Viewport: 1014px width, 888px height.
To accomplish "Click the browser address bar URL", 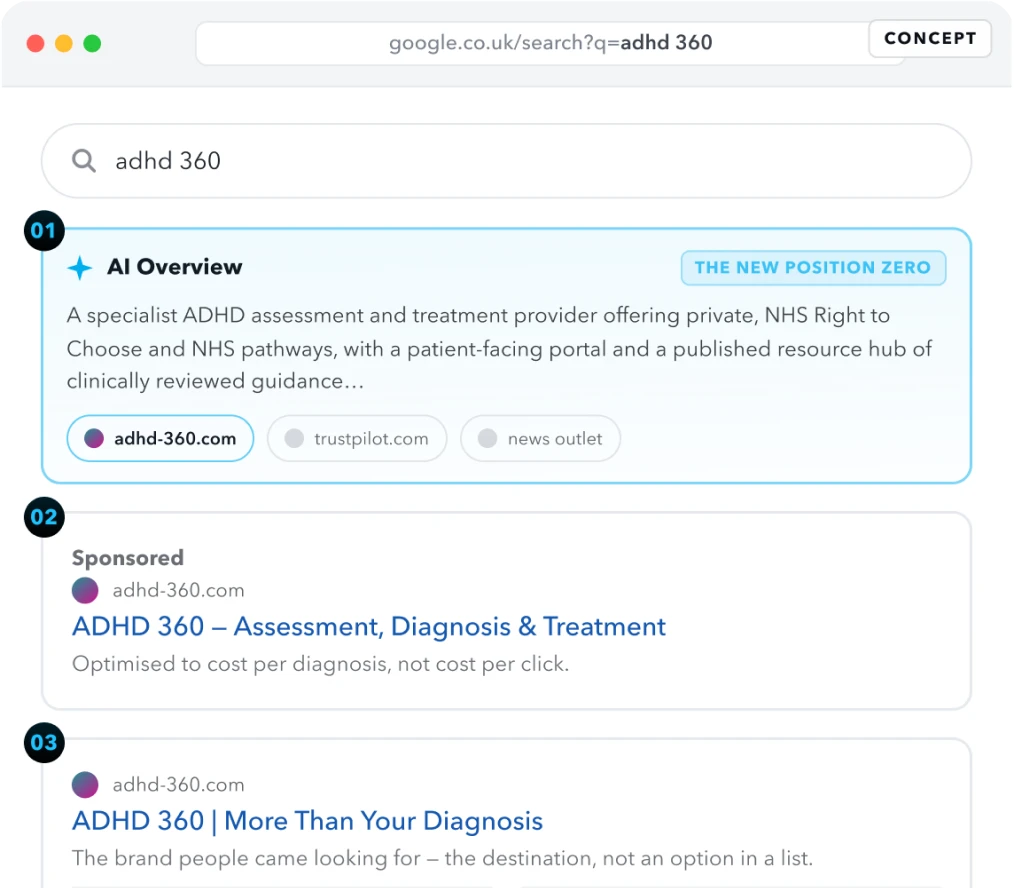I will pyautogui.click(x=550, y=43).
